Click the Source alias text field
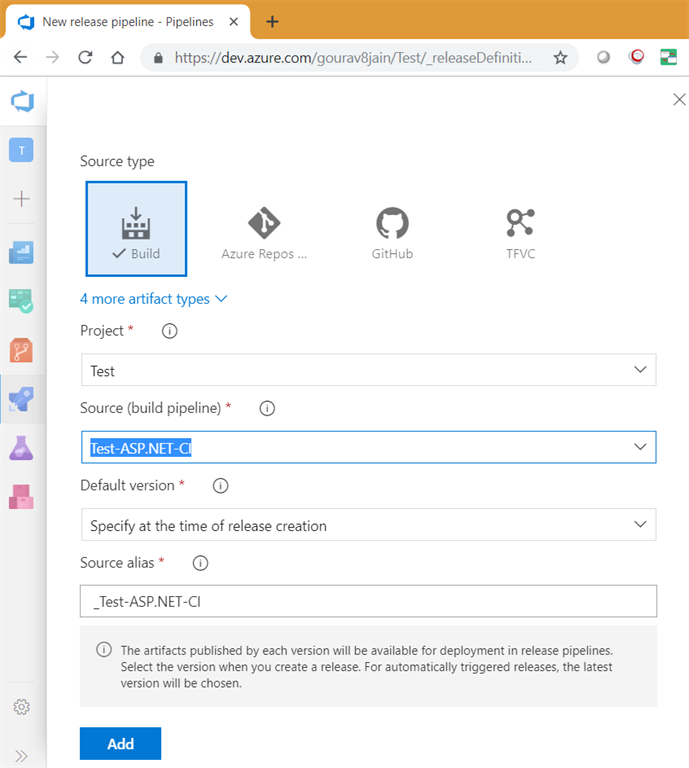The height and width of the screenshot is (768, 689). point(368,601)
